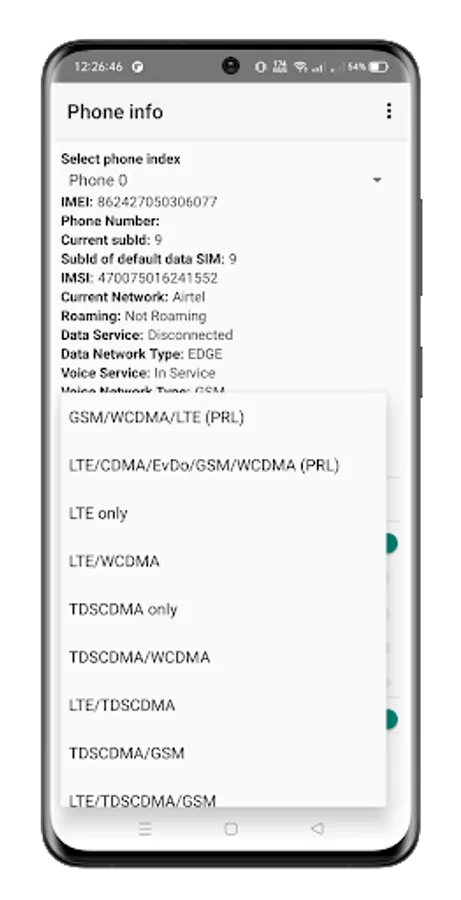This screenshot has height=900, width=461.
Task: Tap the IMEI number text
Action: point(157,202)
